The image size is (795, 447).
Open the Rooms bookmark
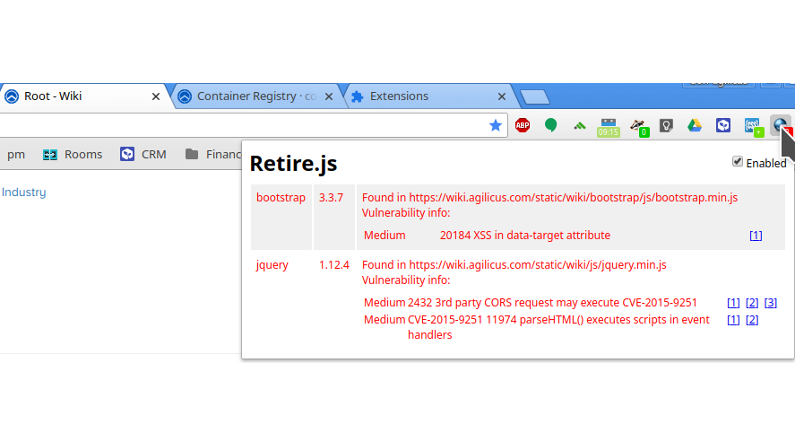pos(72,154)
